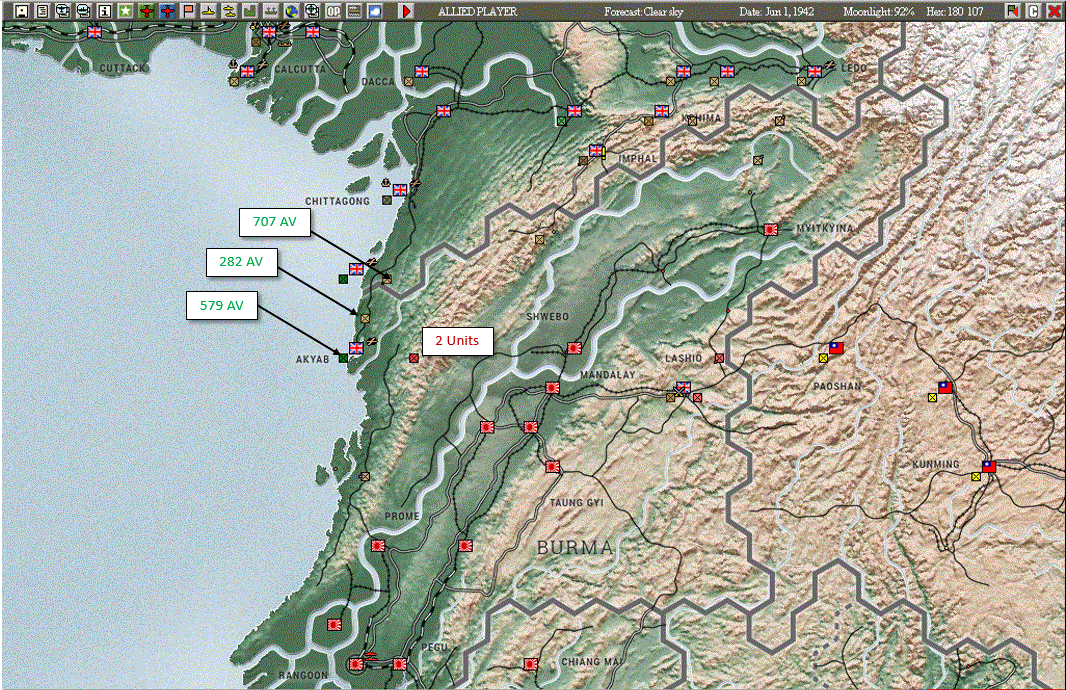Select the Japanese base at Myitkyina
1066x690 pixels.
pyautogui.click(x=770, y=230)
